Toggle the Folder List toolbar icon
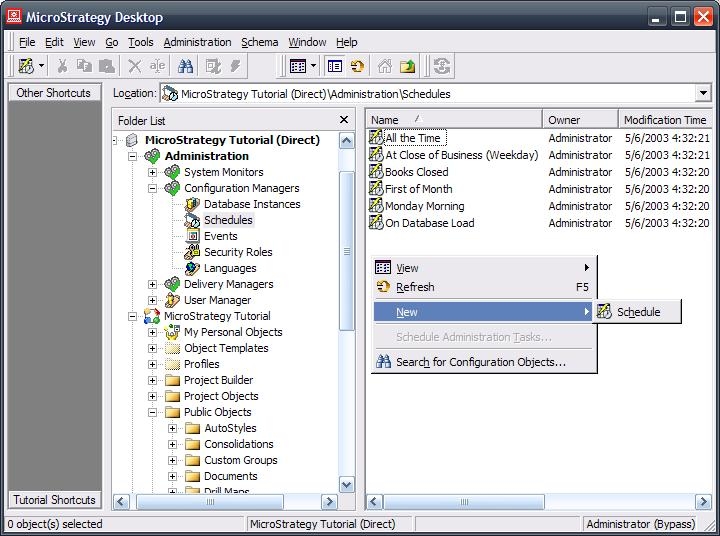720x536 pixels. click(335, 67)
